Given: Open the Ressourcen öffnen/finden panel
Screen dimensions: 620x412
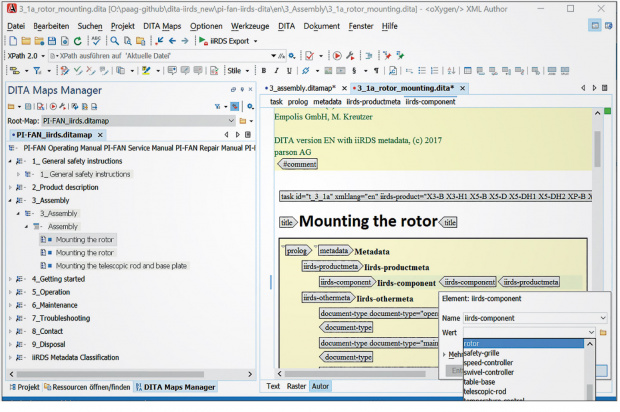Looking at the screenshot, I should 86,387.
